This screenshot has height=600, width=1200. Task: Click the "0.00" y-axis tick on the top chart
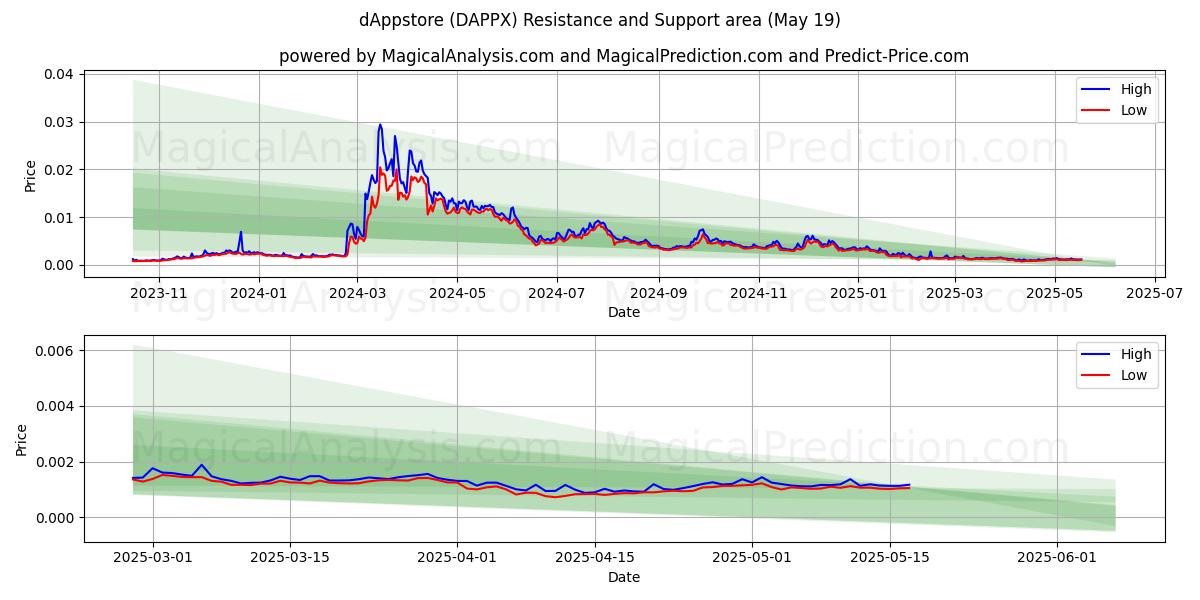point(58,265)
